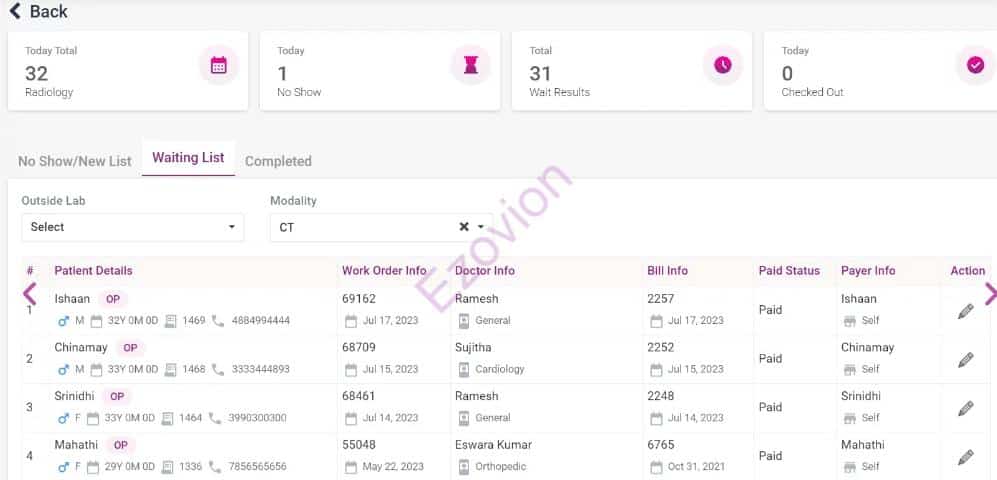Open the Completed tab

coord(278,161)
